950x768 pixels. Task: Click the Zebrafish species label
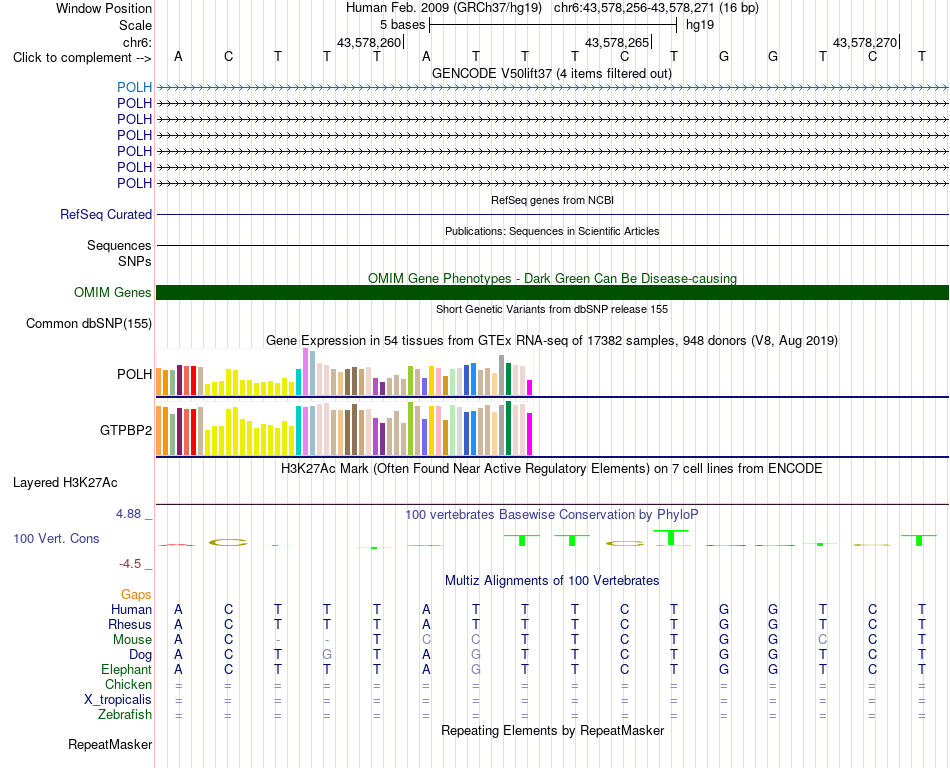(x=125, y=715)
